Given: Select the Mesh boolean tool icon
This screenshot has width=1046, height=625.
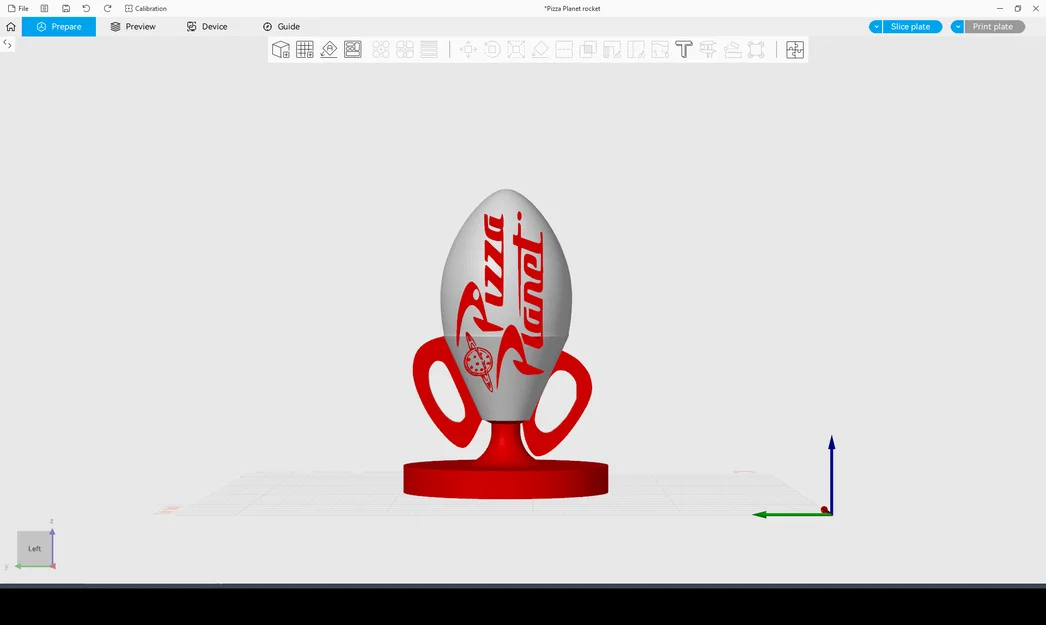Looking at the screenshot, I should [588, 49].
